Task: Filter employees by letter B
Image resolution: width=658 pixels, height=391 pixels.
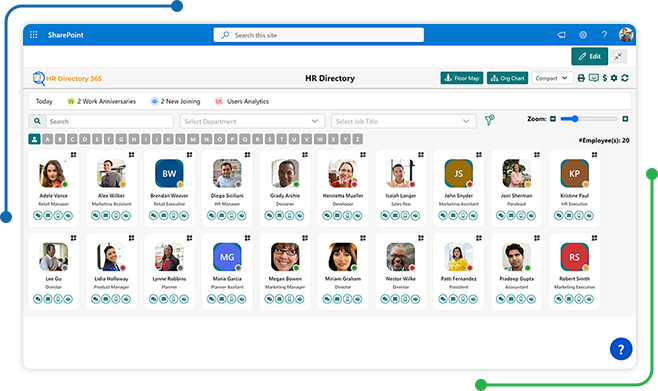Action: click(x=60, y=139)
